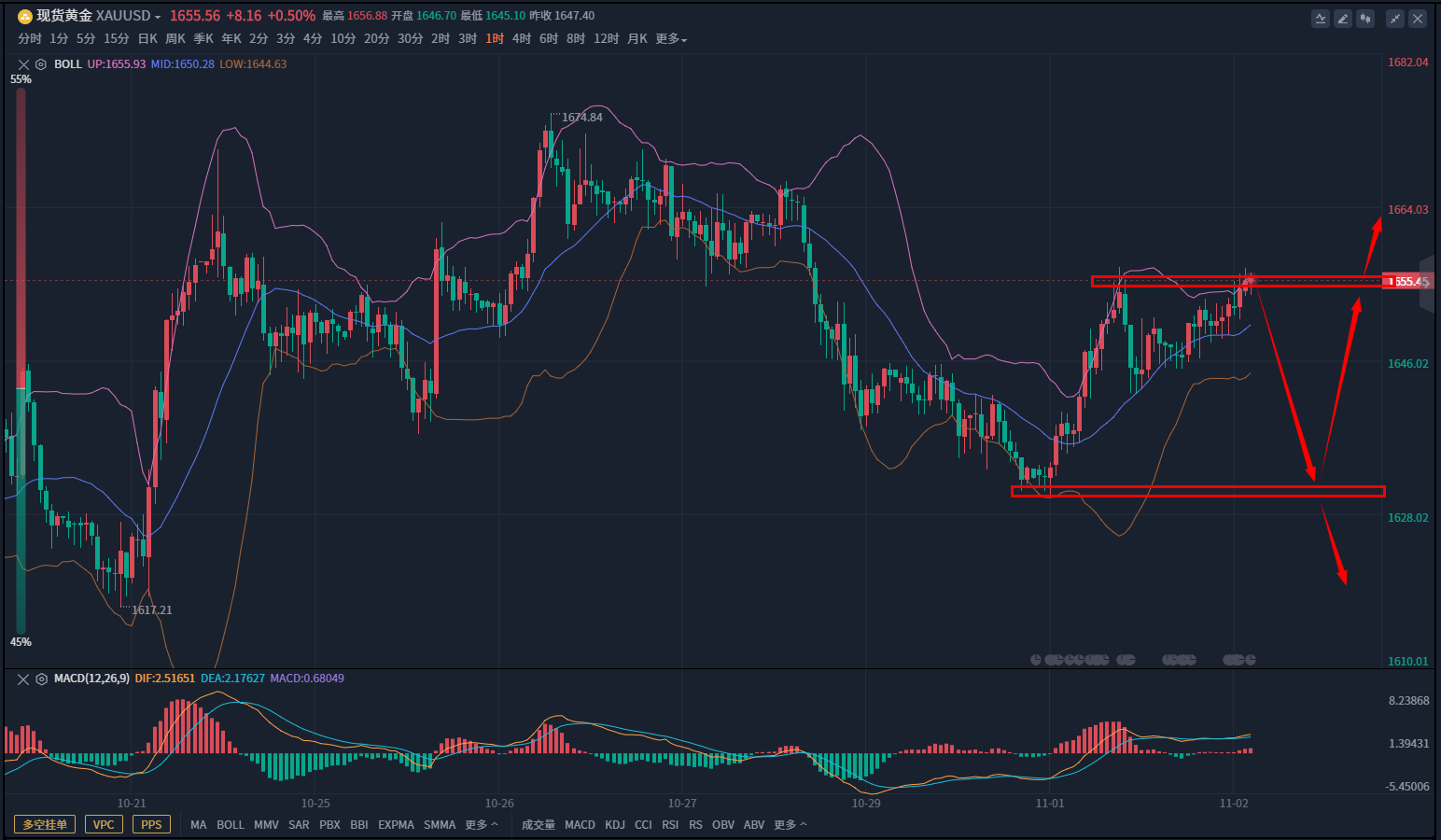The image size is (1441, 840).
Task: Open candlestick chart style options
Action: [1365, 19]
